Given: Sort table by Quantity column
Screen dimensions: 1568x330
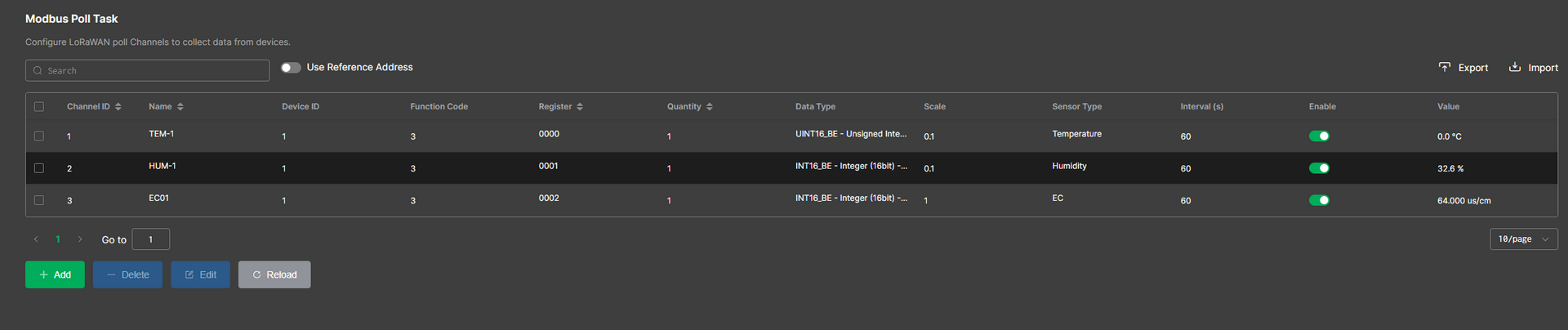Looking at the screenshot, I should [x=709, y=107].
